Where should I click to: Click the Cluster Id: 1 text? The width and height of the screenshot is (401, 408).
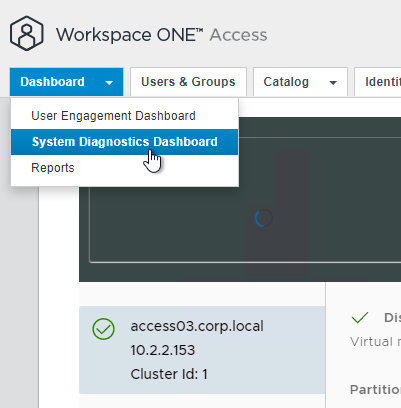click(x=169, y=374)
